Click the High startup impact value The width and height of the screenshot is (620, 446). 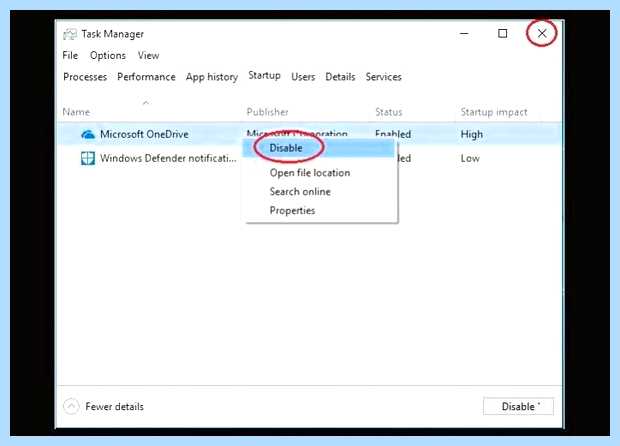coord(472,134)
